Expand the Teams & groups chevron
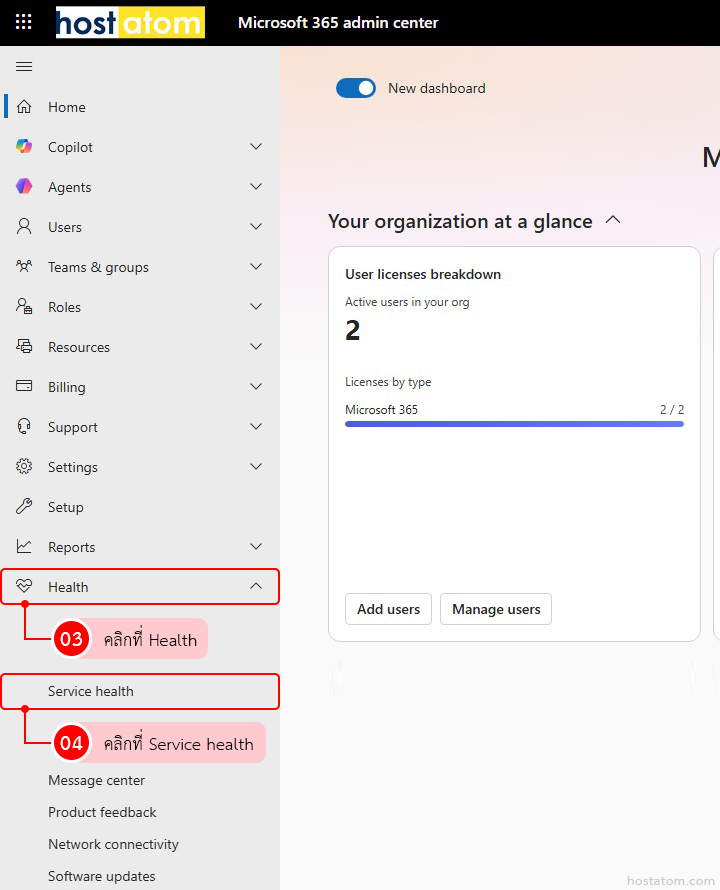 click(x=256, y=266)
